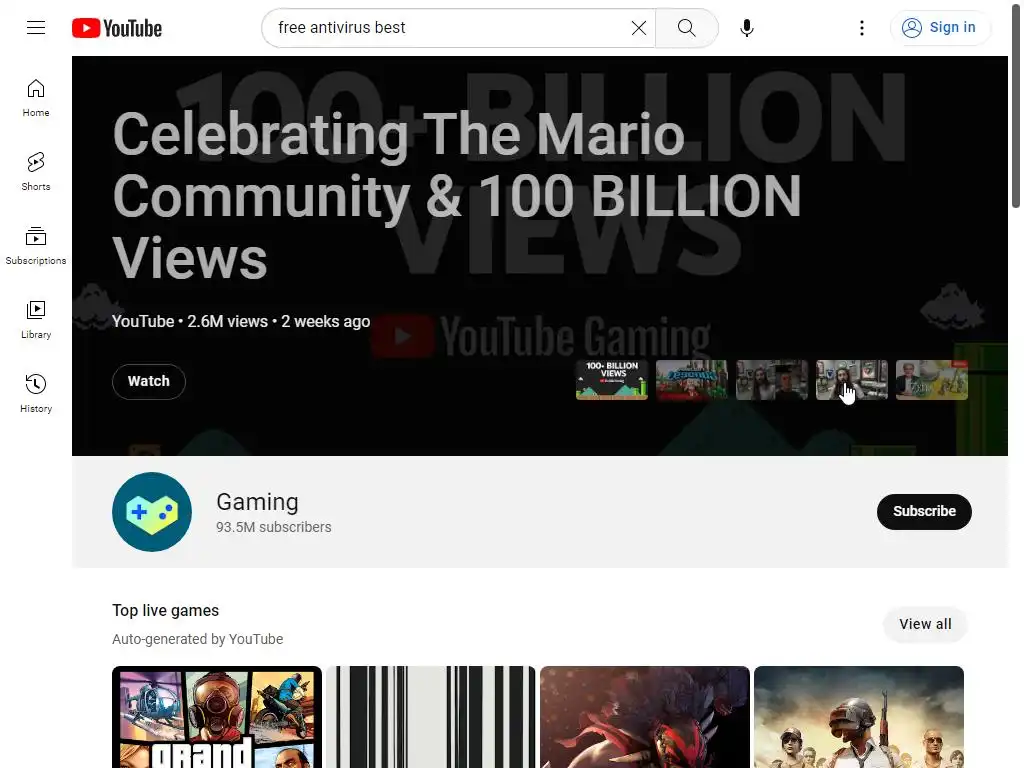Image resolution: width=1024 pixels, height=768 pixels.
Task: Open Subscriptions in the sidebar
Action: tap(36, 246)
